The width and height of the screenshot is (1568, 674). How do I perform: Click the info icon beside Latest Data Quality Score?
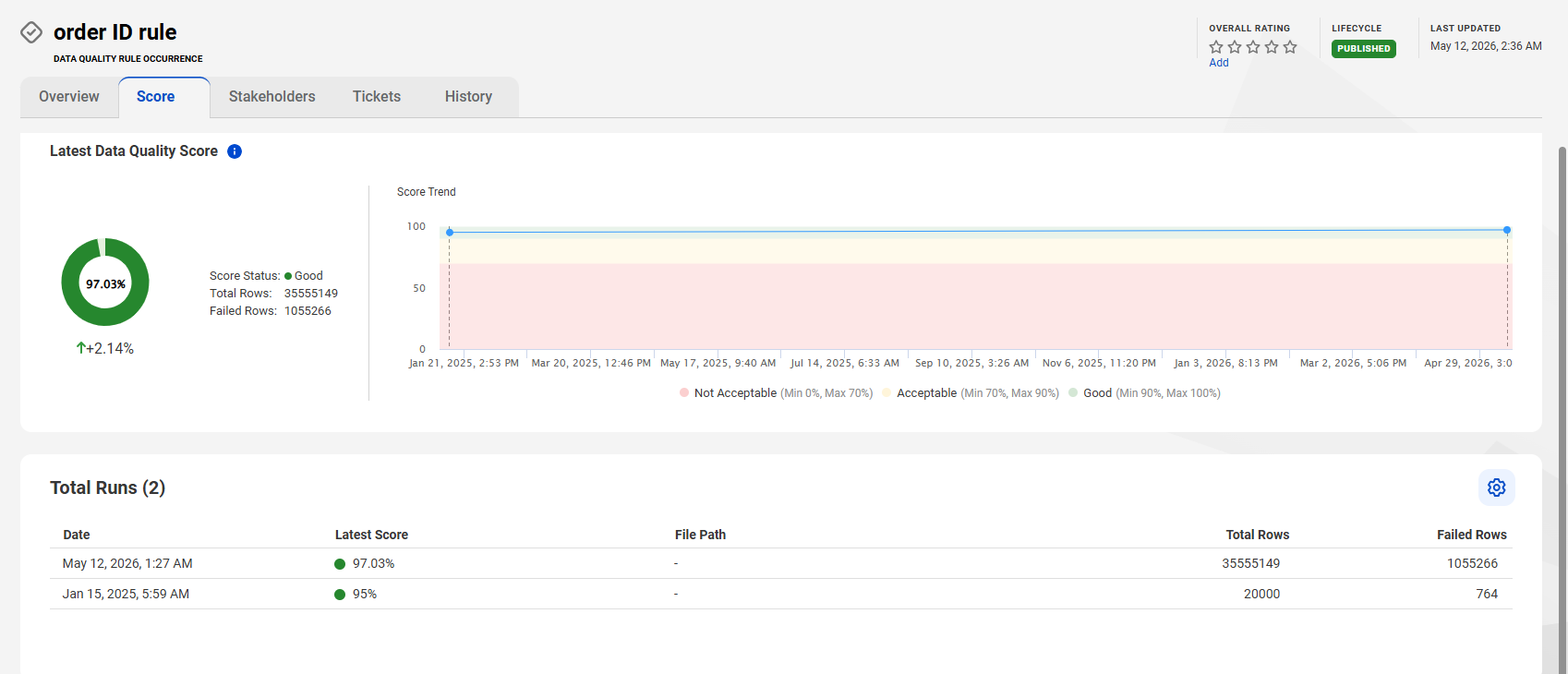pos(235,151)
